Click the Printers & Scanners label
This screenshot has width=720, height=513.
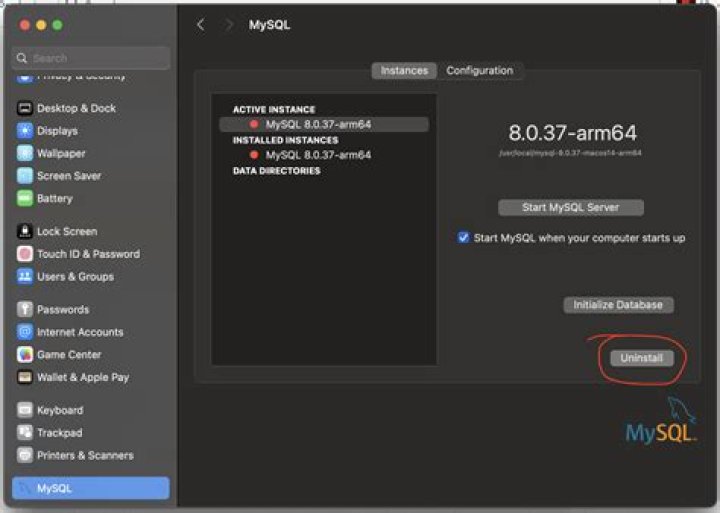85,455
